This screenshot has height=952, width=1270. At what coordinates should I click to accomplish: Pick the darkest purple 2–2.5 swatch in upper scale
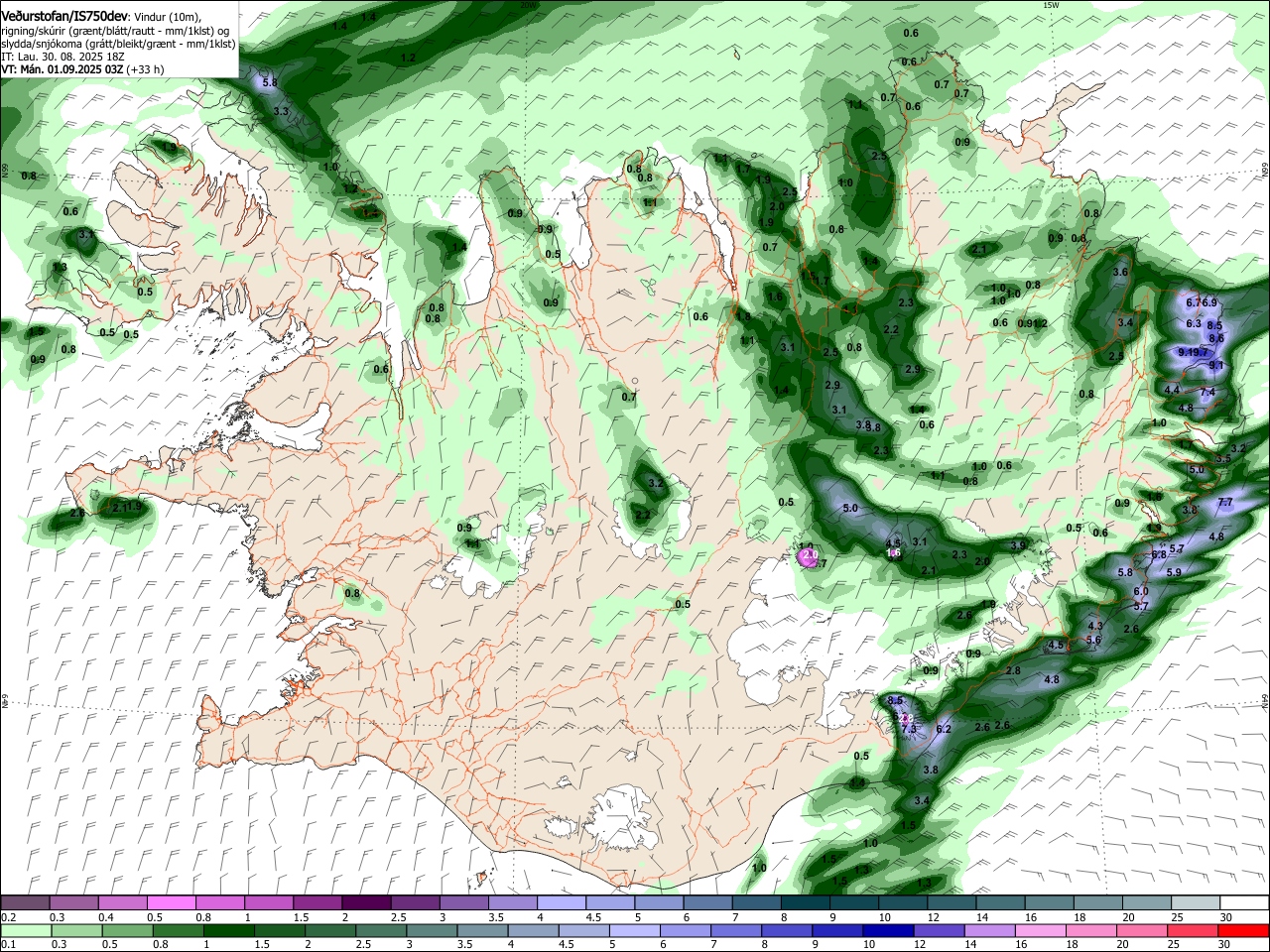pos(365,903)
